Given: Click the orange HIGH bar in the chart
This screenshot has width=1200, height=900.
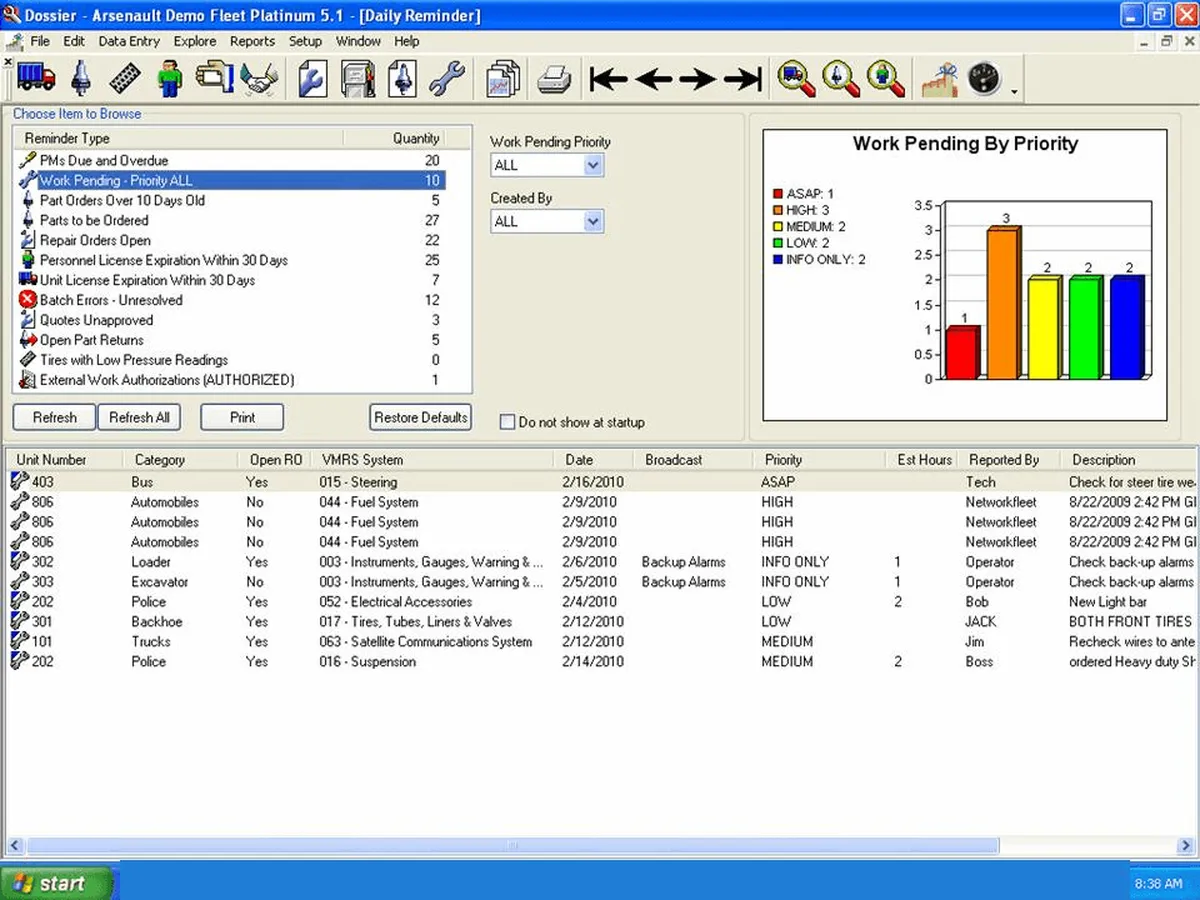Looking at the screenshot, I should [1003, 303].
